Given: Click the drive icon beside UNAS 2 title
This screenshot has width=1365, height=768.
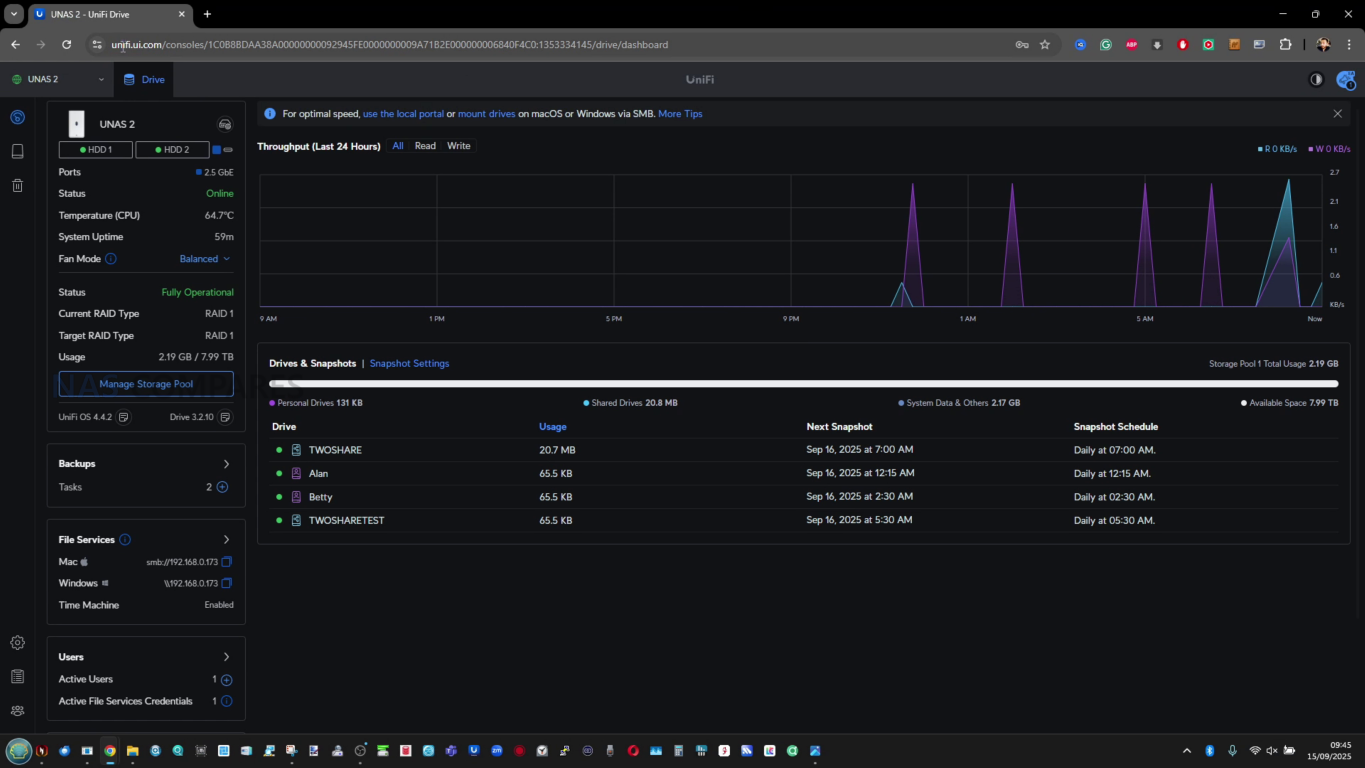Looking at the screenshot, I should pos(225,124).
